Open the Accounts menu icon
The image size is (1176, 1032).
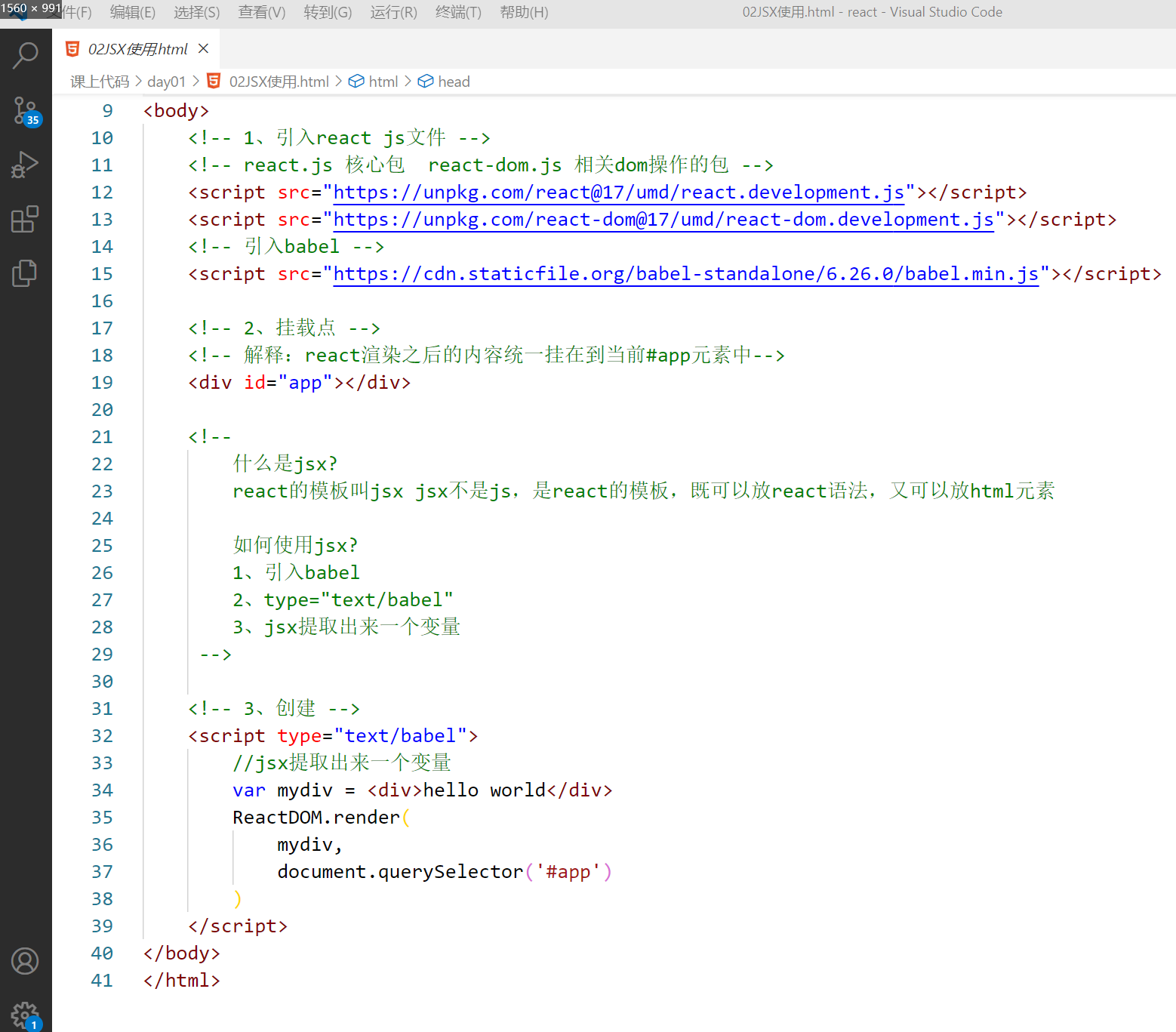(26, 961)
